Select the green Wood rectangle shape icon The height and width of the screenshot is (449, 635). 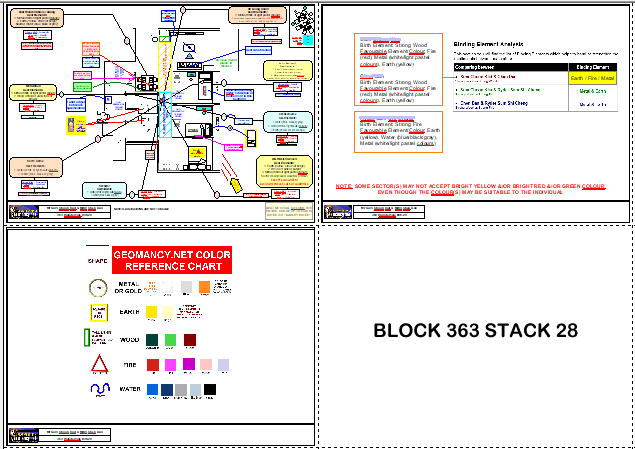(x=98, y=338)
